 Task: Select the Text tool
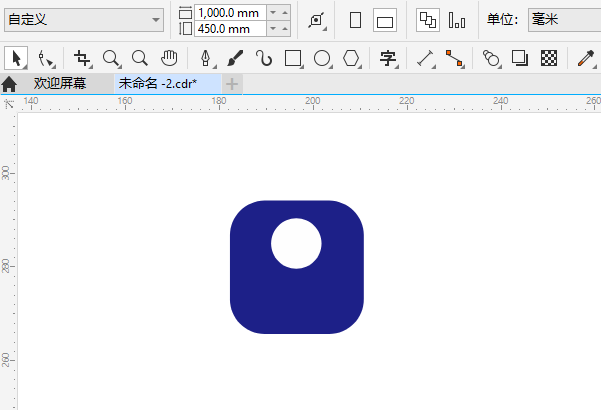[388, 59]
